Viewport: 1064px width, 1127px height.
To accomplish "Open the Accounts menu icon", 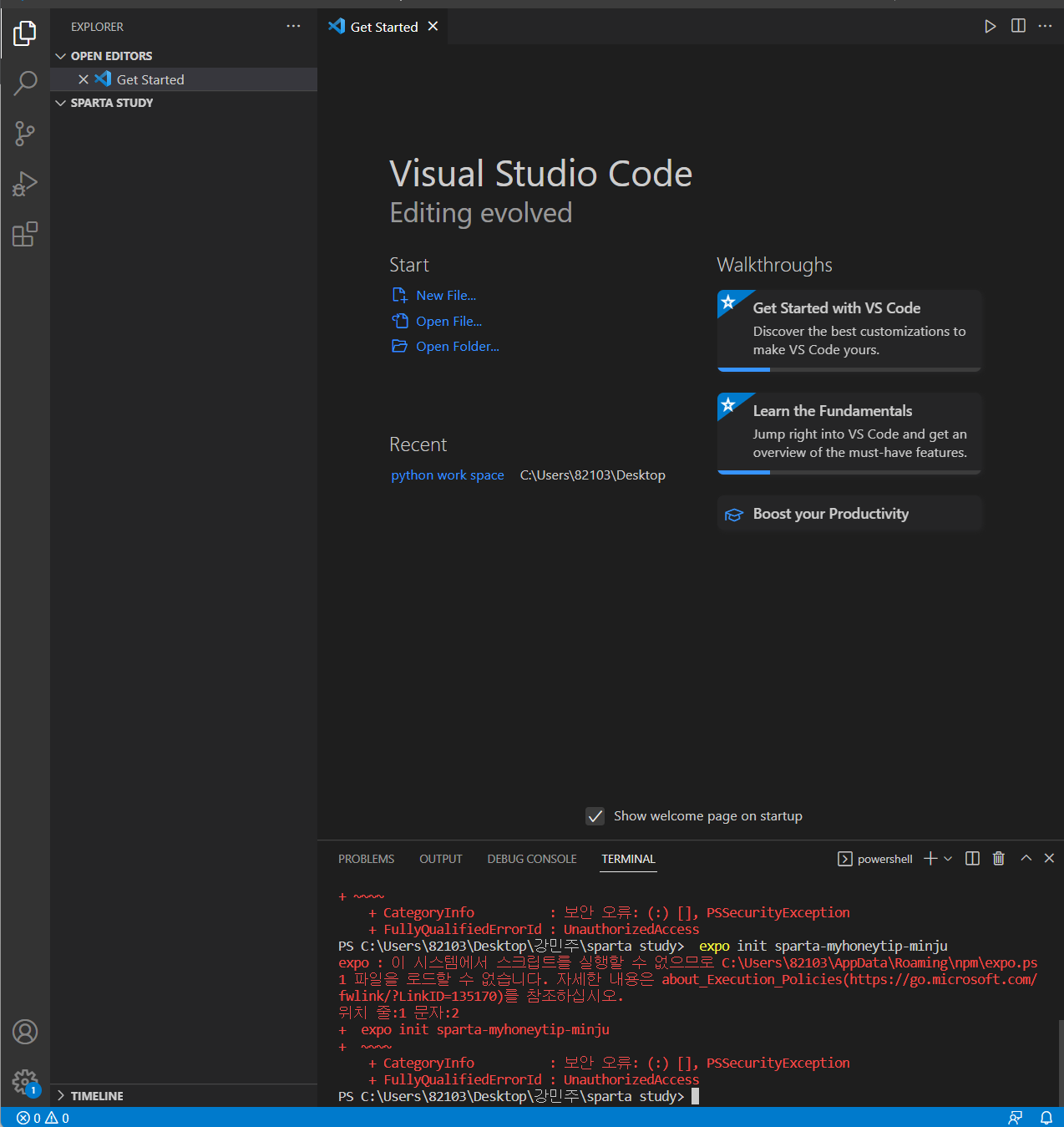I will coord(25,1032).
